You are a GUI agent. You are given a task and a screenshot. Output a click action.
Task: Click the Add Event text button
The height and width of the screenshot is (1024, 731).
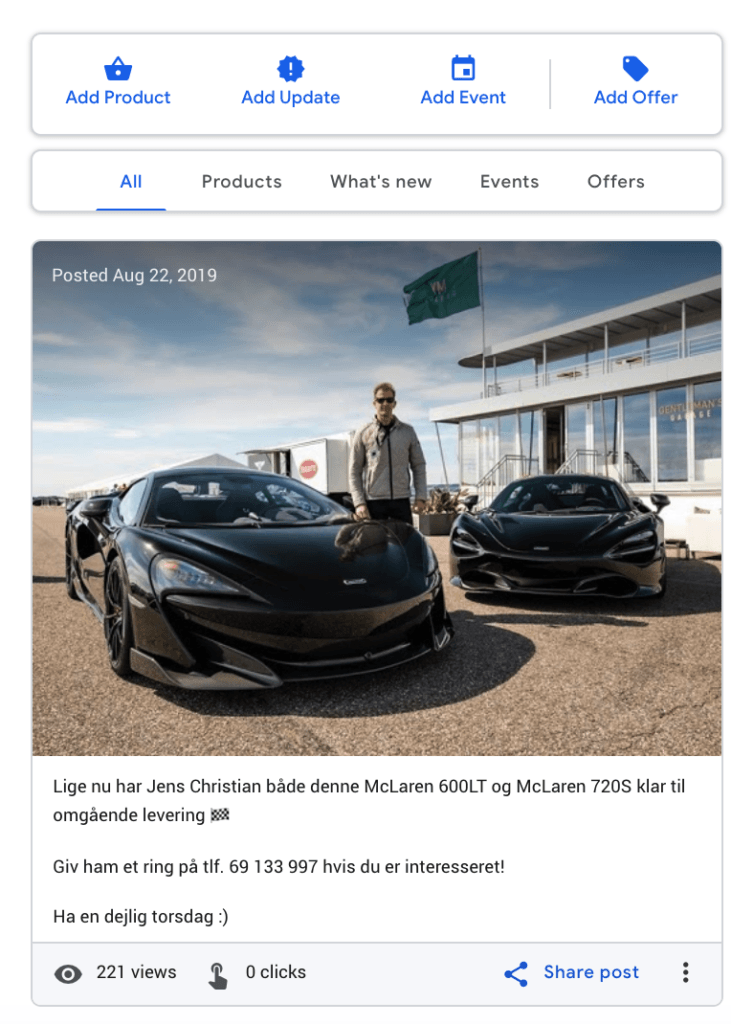tap(463, 97)
